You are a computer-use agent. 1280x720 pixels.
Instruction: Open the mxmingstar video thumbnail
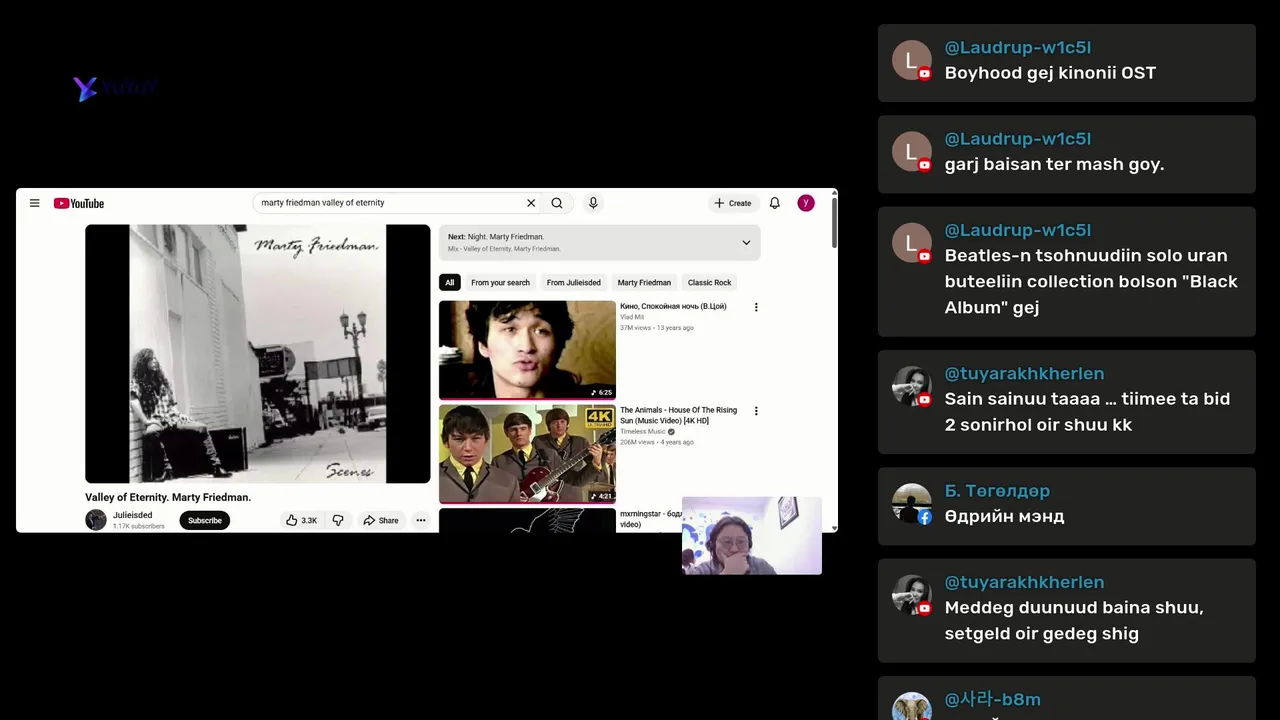point(527,520)
